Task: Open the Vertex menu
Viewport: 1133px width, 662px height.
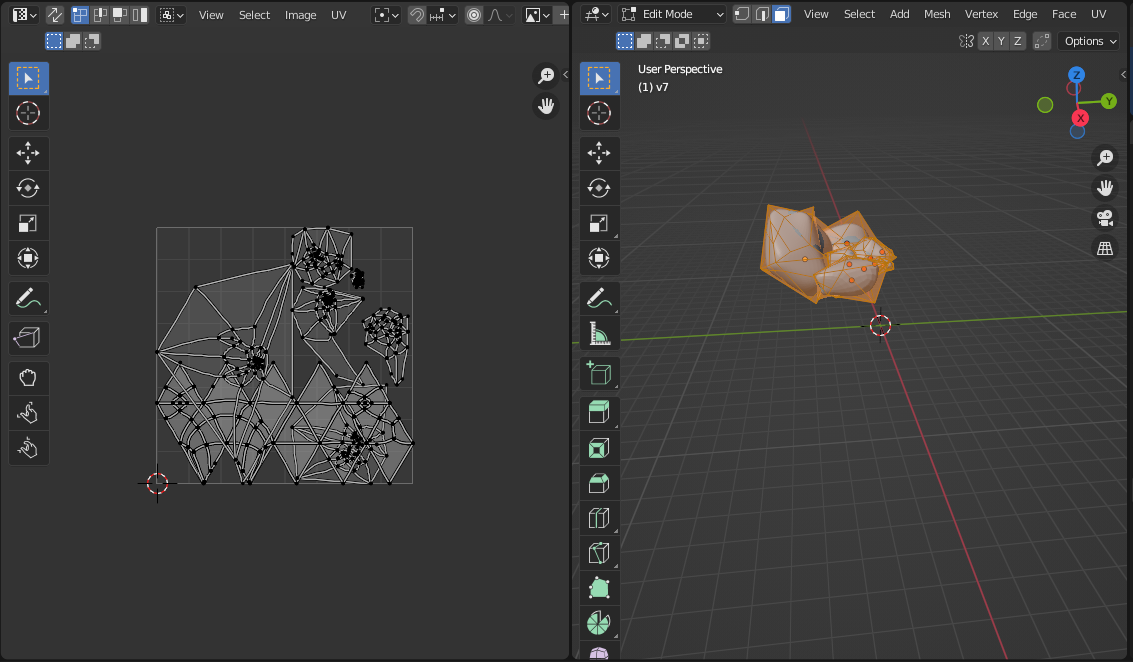Action: tap(981, 14)
